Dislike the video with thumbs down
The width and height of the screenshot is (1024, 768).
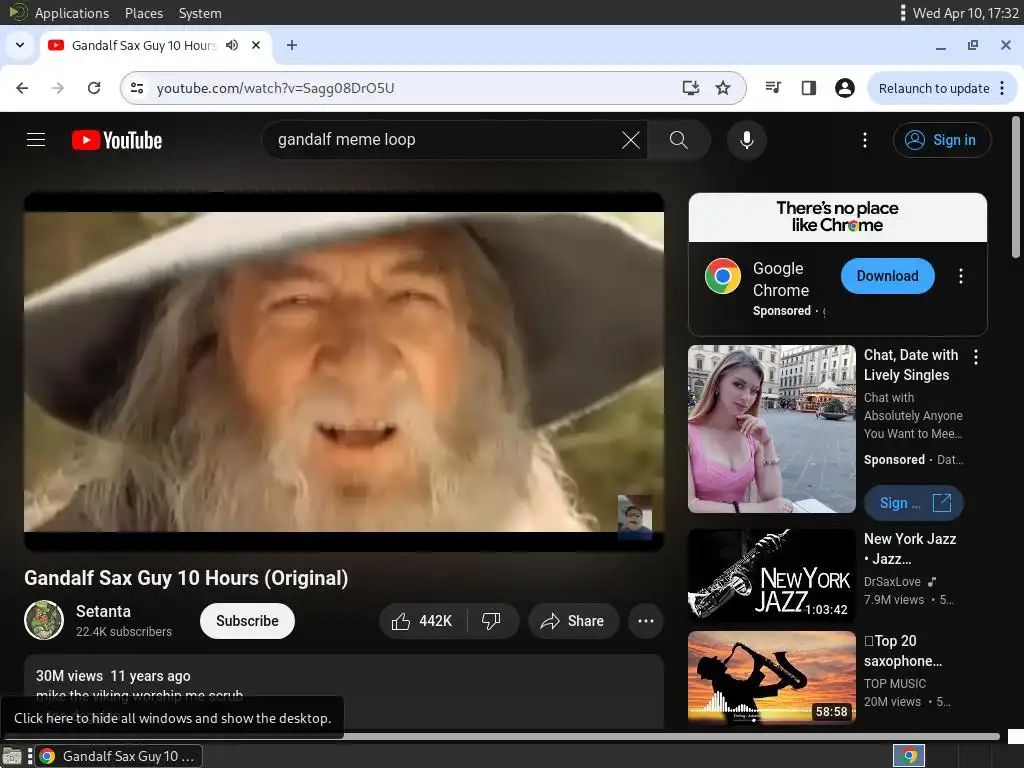click(x=491, y=621)
